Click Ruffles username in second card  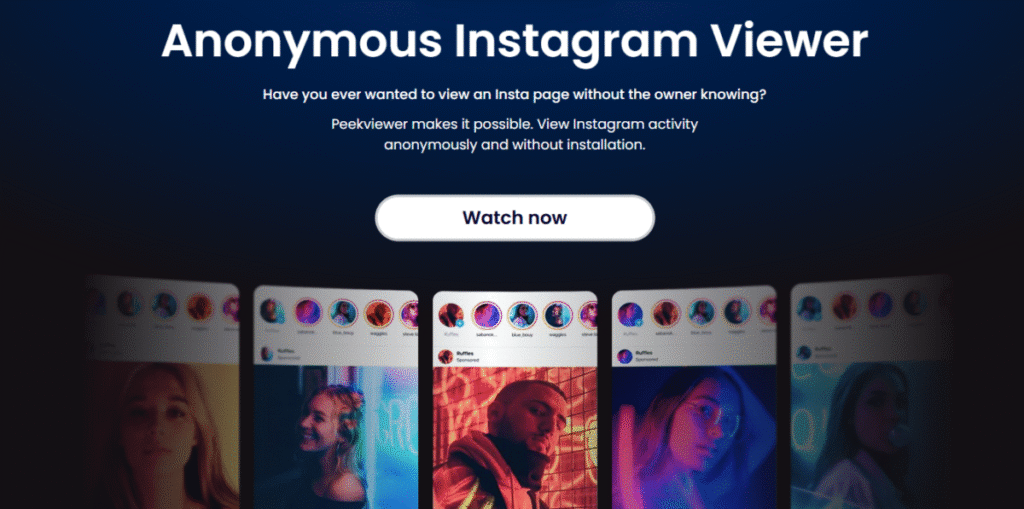point(285,352)
